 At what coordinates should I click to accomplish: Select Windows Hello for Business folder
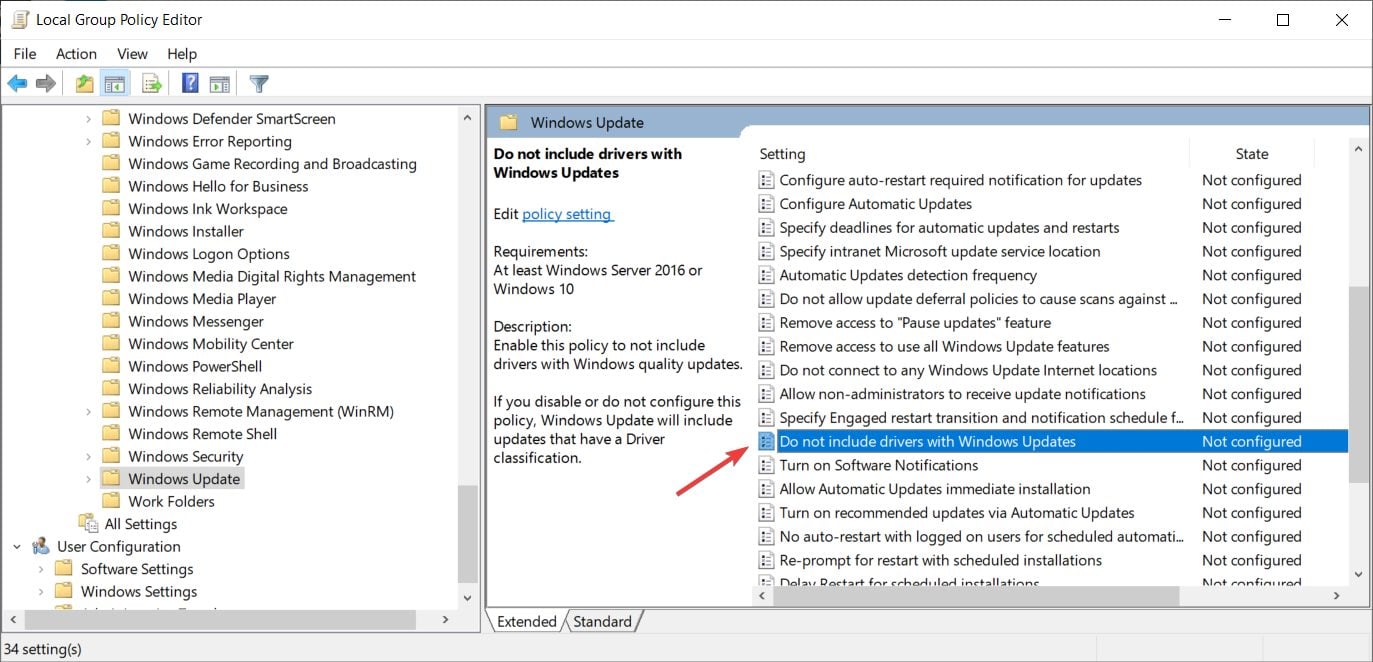click(x=218, y=186)
